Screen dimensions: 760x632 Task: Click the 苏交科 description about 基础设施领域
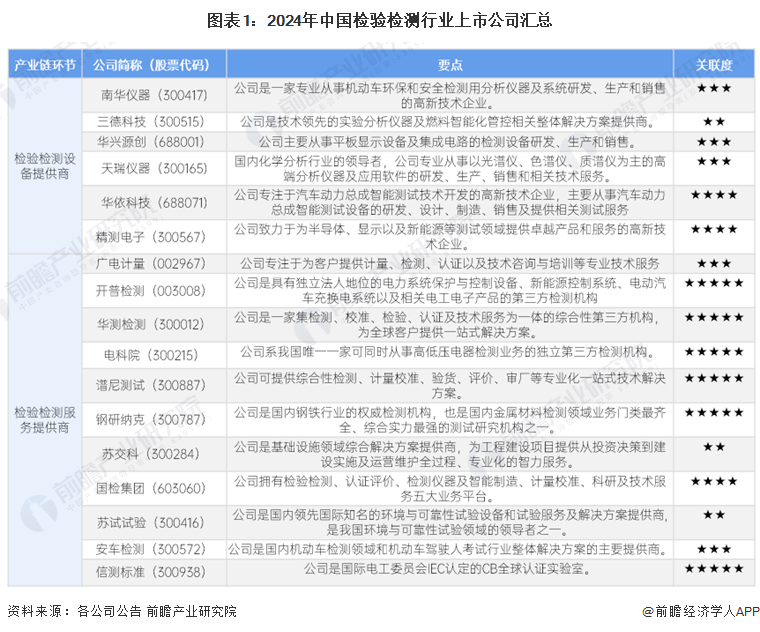point(450,454)
